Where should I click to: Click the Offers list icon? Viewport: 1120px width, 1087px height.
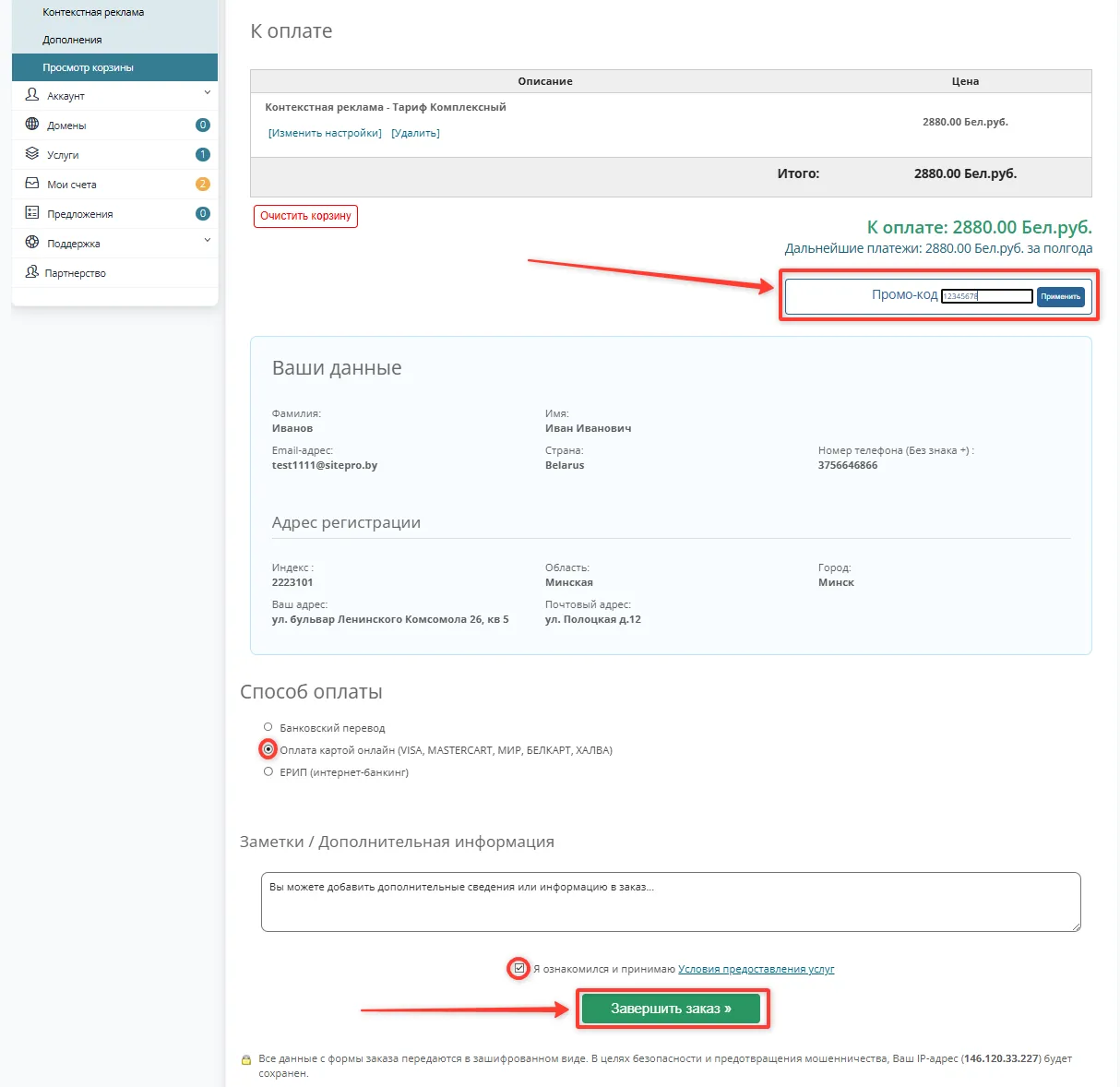32,213
